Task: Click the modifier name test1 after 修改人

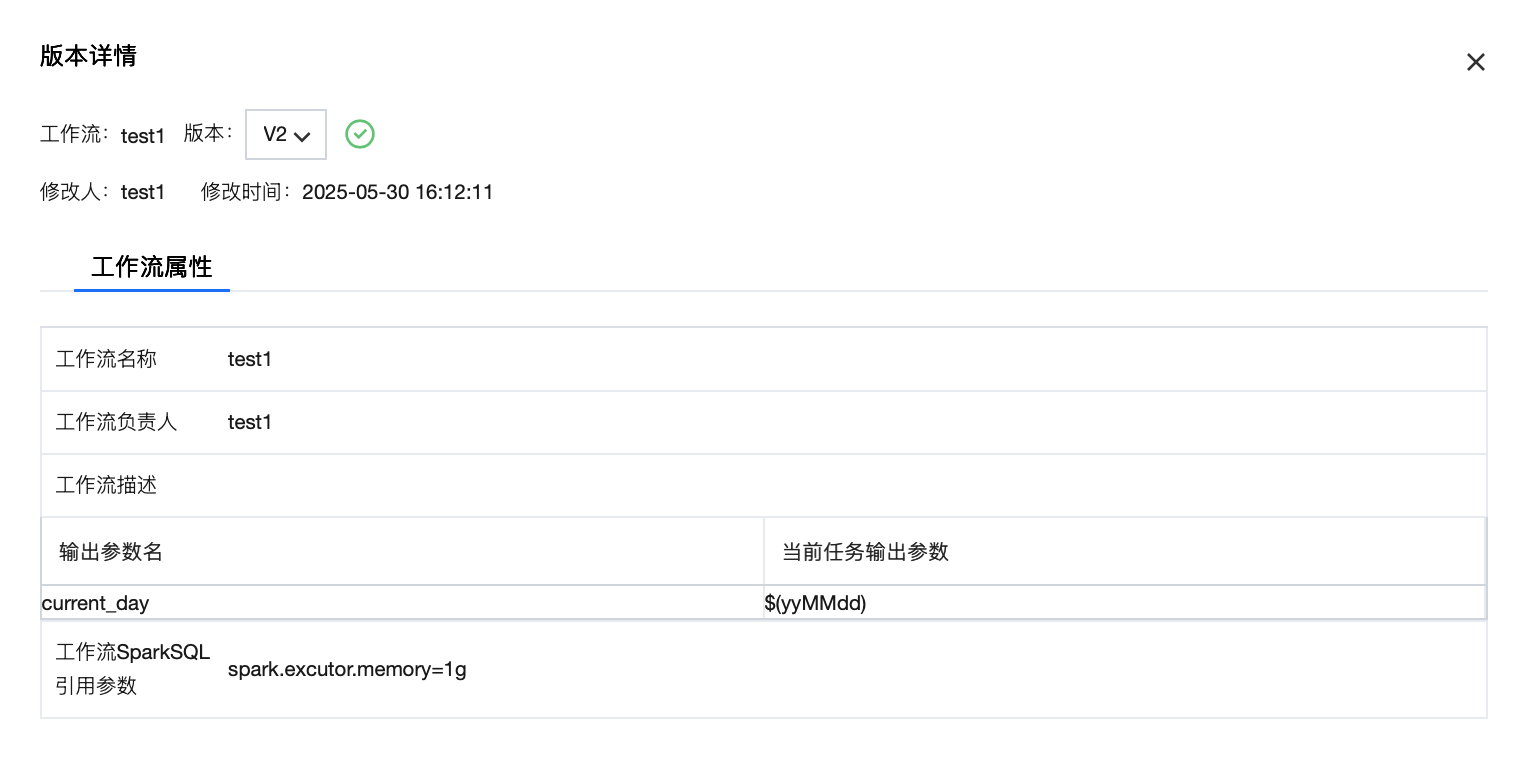Action: [143, 192]
